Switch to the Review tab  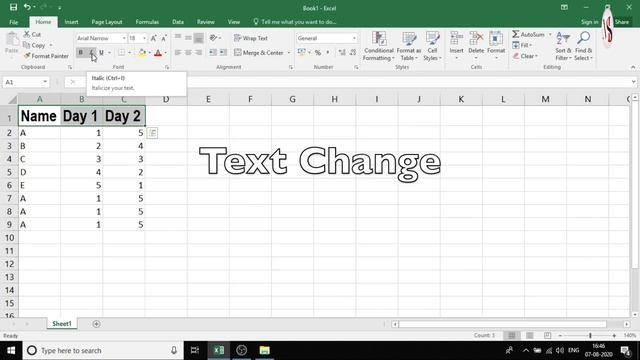tap(206, 22)
